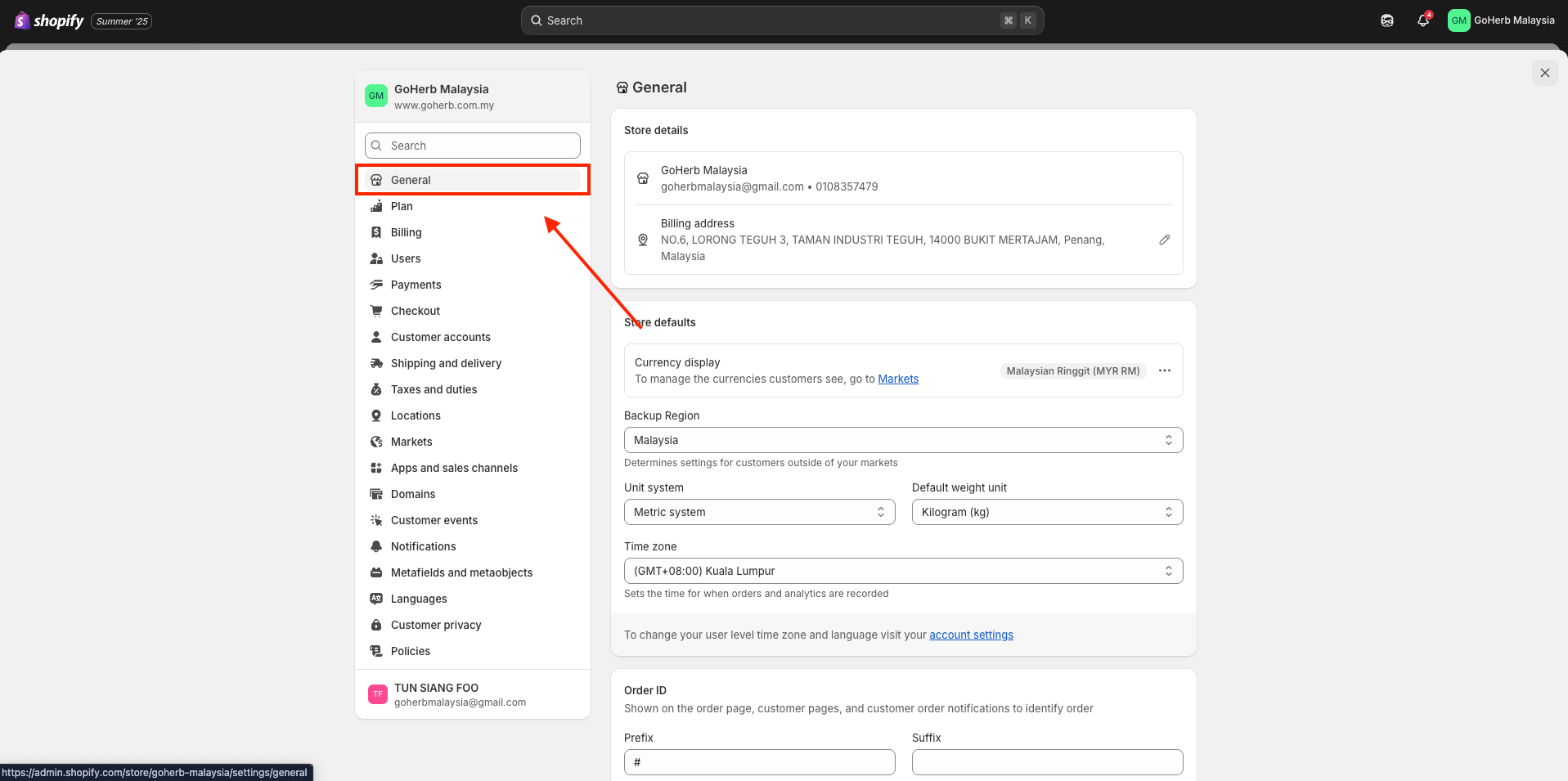Viewport: 1568px width, 781px height.
Task: Open the Sidekick assistant icon
Action: (1387, 20)
